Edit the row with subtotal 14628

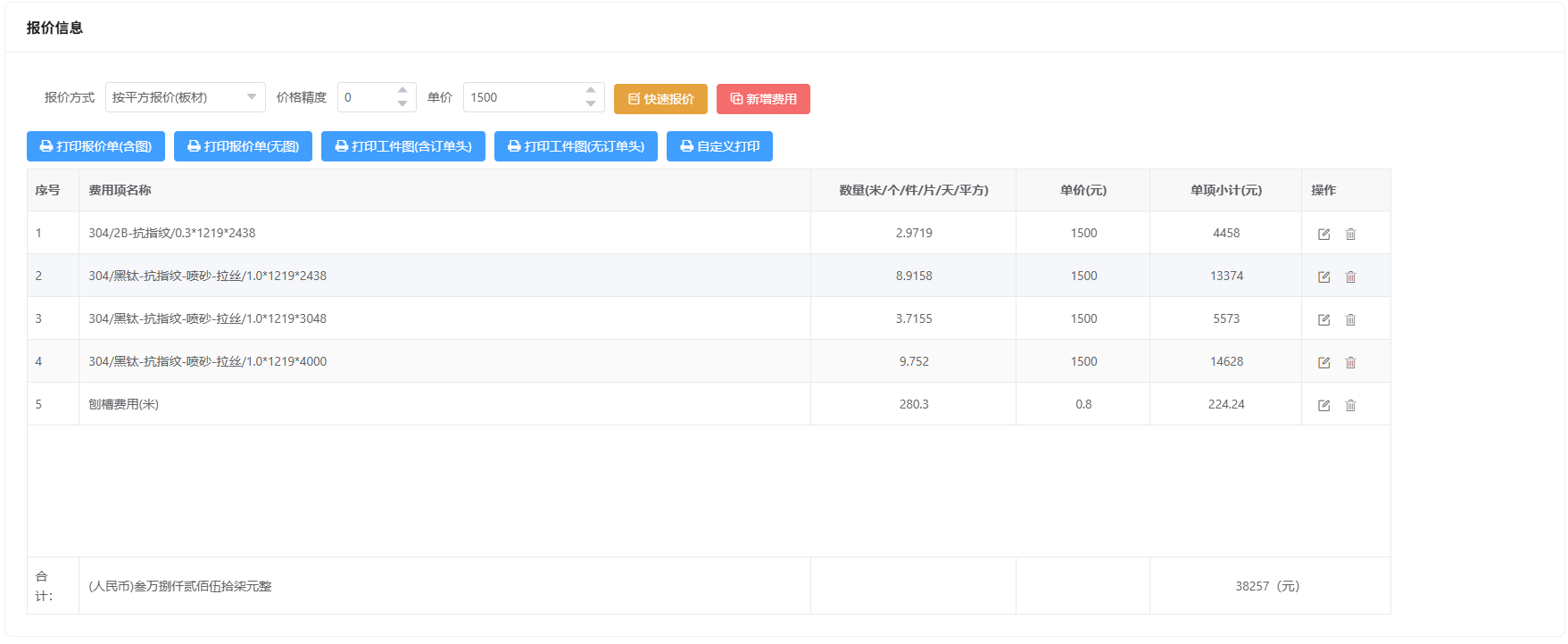(x=1323, y=362)
